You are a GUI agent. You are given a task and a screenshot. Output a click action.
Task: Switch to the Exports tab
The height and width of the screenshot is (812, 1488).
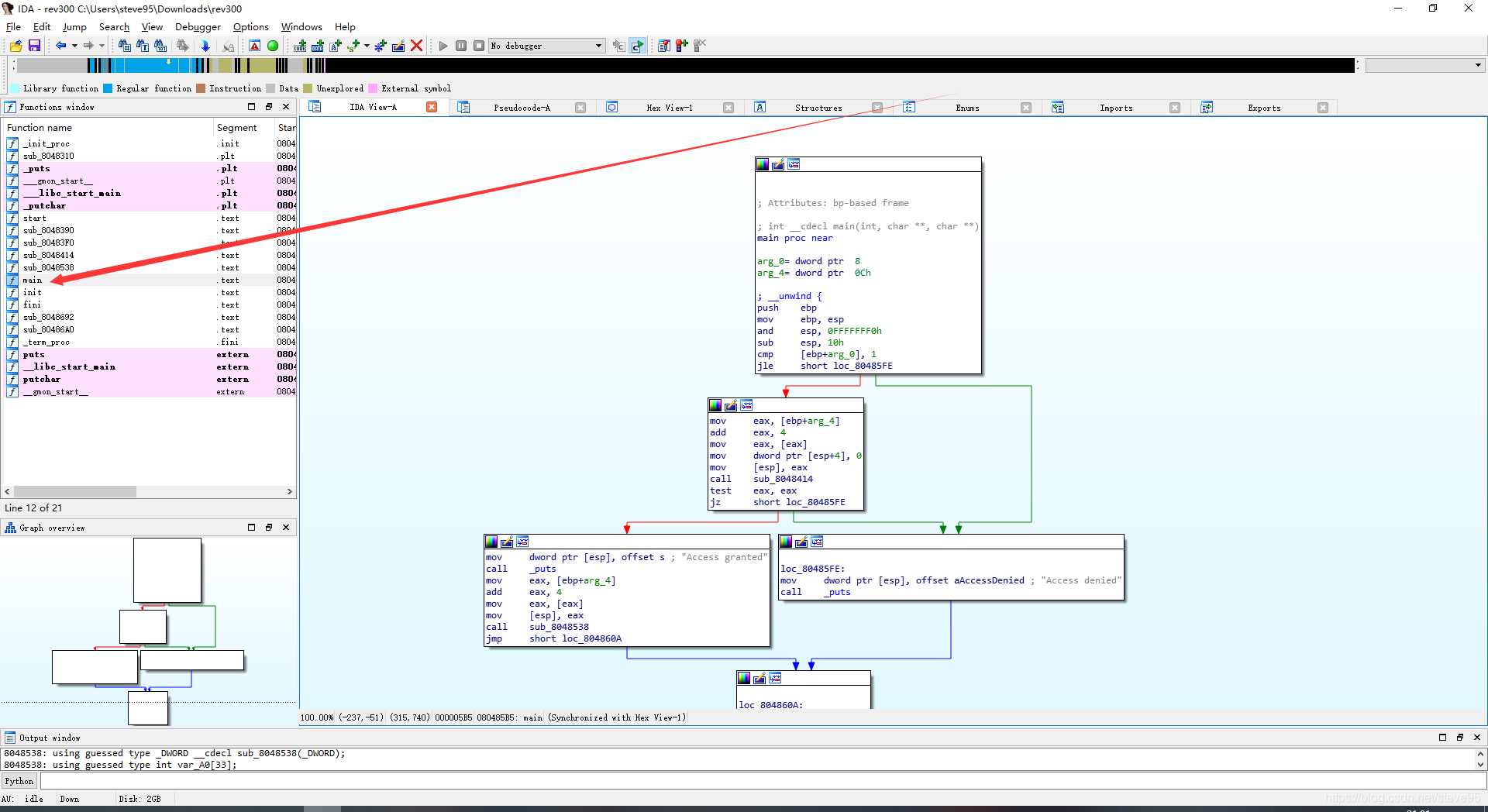1264,108
